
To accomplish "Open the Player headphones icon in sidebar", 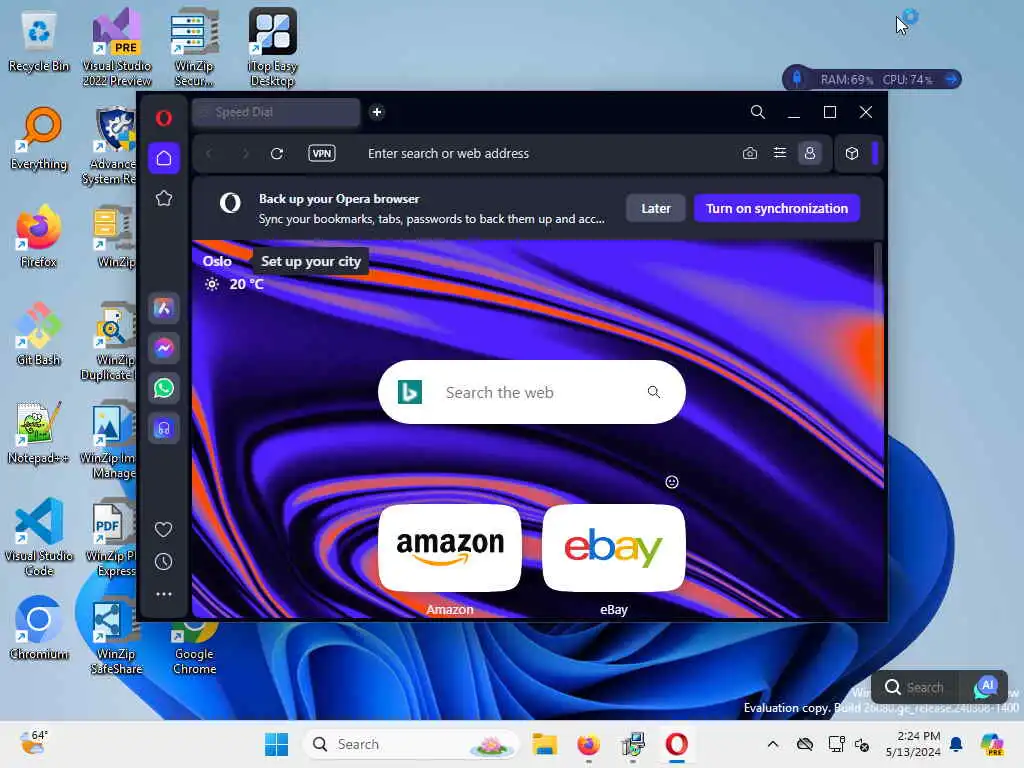I will (x=163, y=428).
